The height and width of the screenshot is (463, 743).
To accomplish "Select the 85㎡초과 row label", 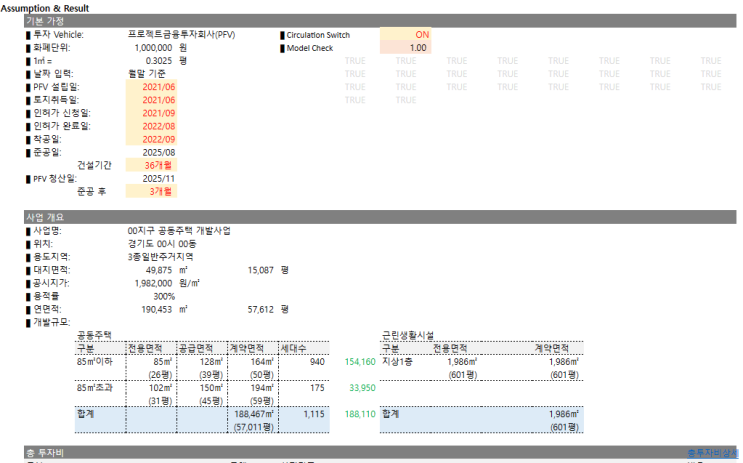I will pyautogui.click(x=95, y=388).
